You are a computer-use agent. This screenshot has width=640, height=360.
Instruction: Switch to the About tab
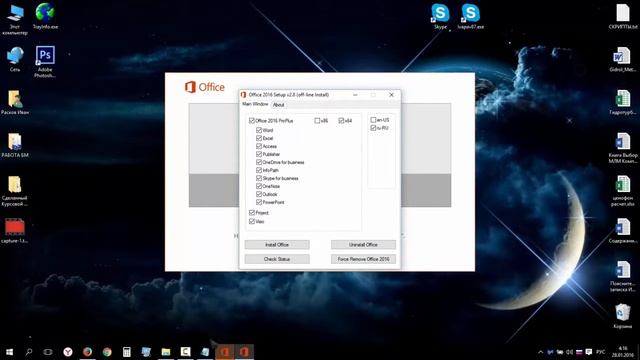(x=278, y=105)
